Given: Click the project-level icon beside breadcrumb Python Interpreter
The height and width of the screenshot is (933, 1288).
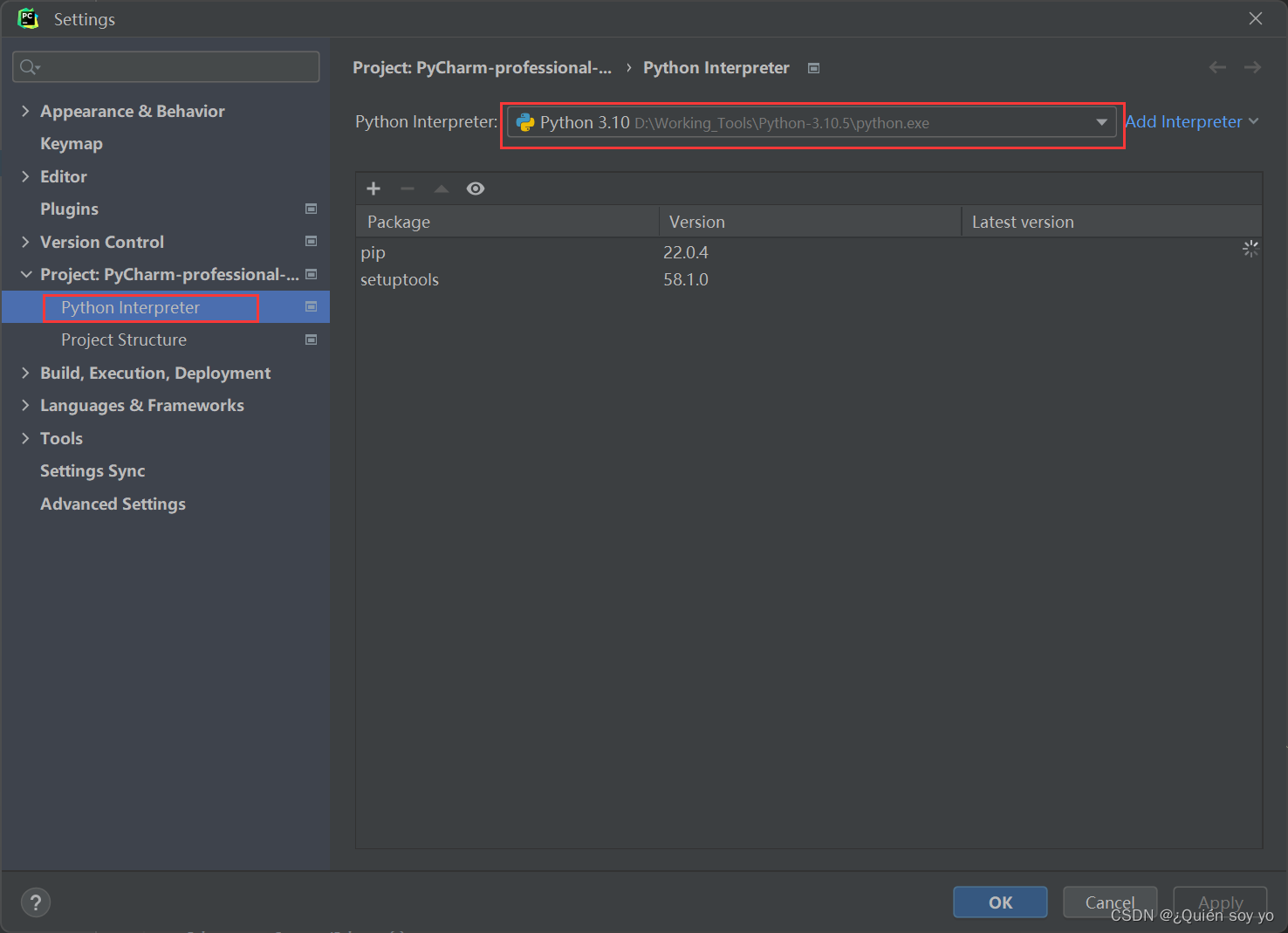Looking at the screenshot, I should (x=813, y=68).
